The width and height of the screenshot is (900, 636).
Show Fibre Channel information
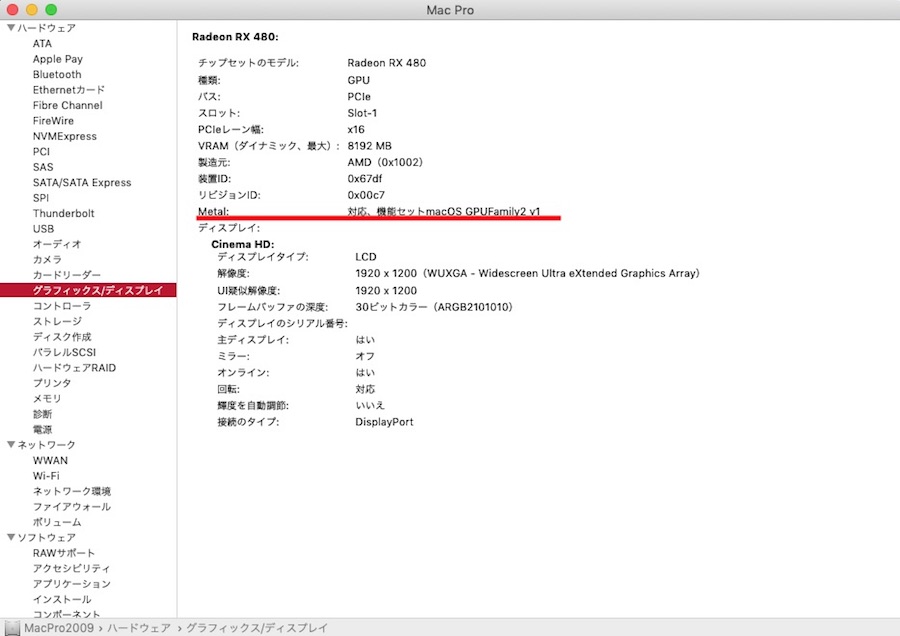pyautogui.click(x=68, y=106)
